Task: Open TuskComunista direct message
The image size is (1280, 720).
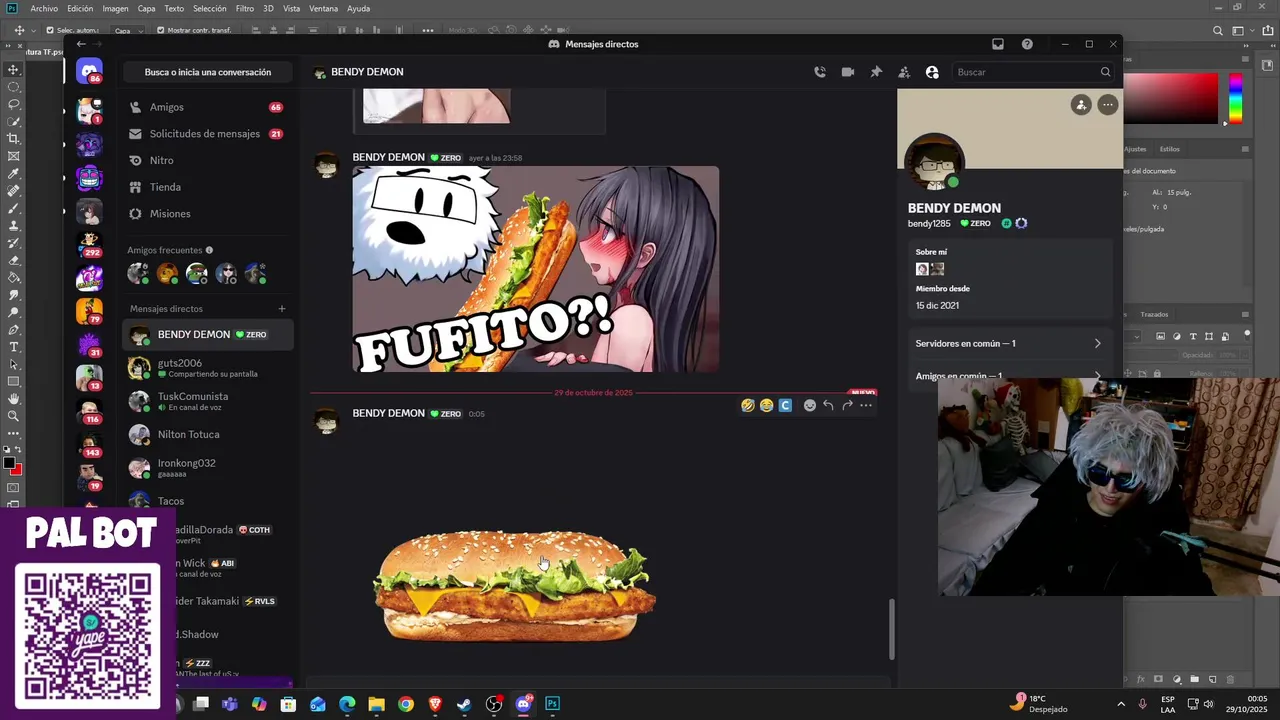Action: click(x=208, y=401)
